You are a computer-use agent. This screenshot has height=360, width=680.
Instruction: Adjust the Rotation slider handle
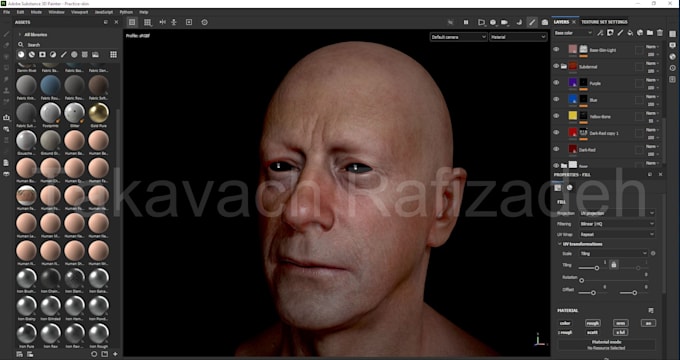(582, 280)
